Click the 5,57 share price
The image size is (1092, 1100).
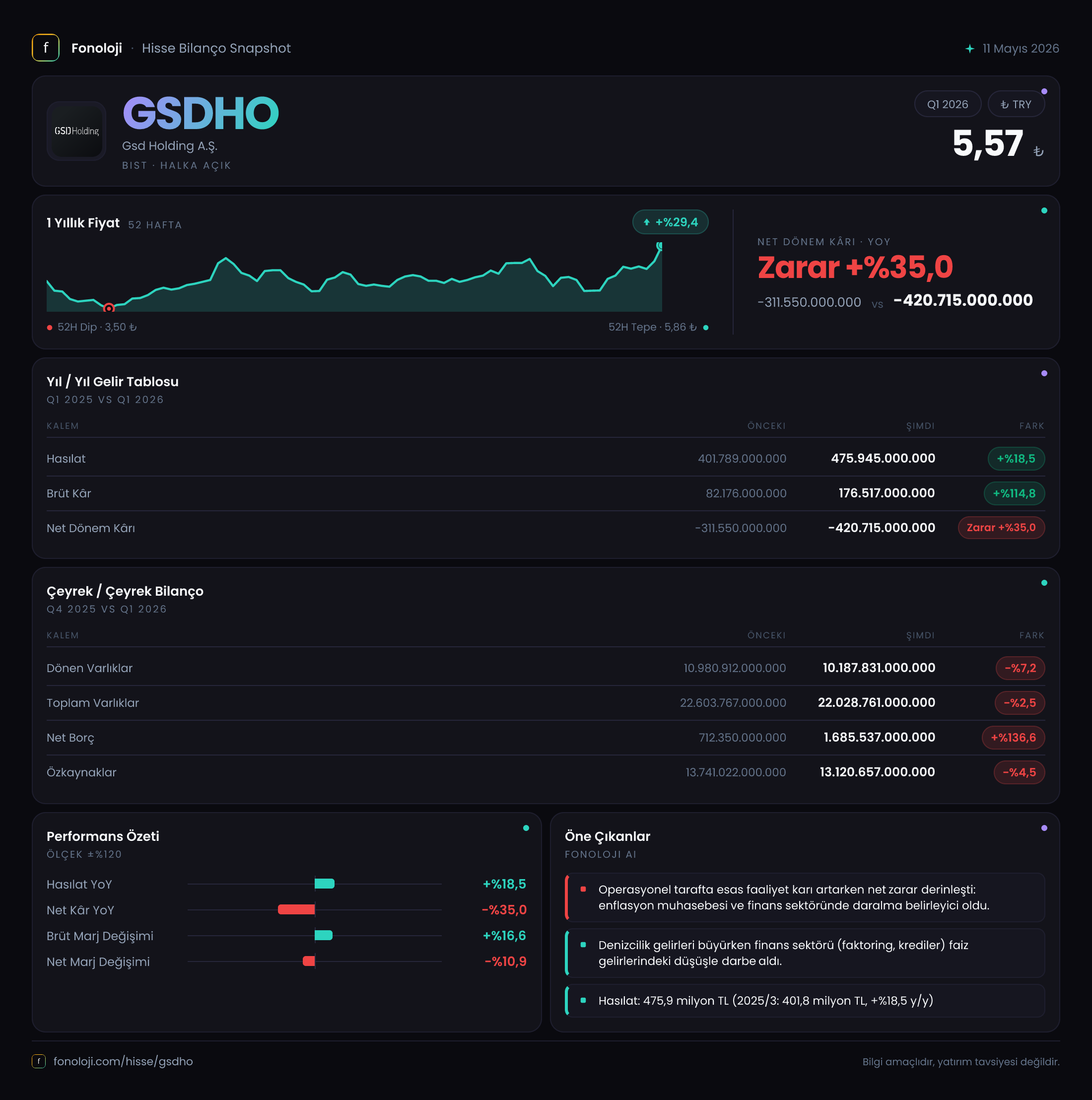[x=988, y=143]
